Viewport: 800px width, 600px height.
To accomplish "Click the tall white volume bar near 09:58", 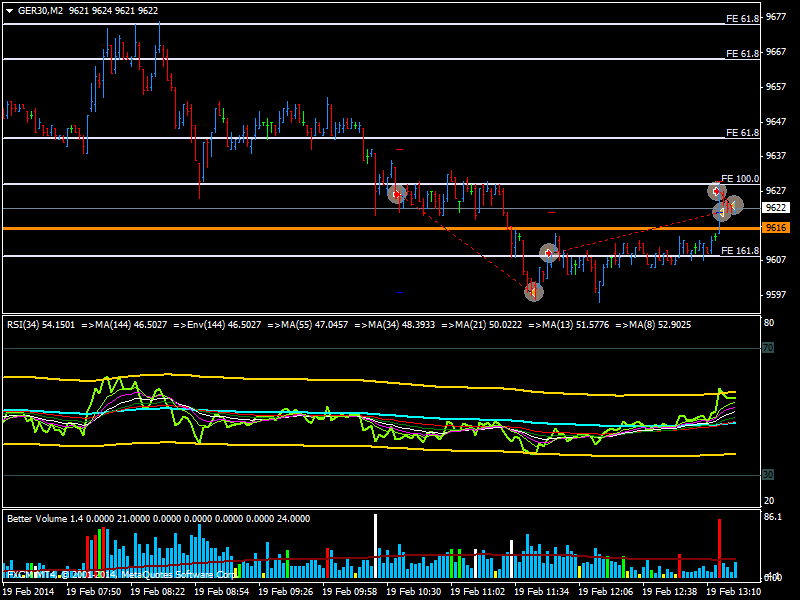I will tap(376, 545).
